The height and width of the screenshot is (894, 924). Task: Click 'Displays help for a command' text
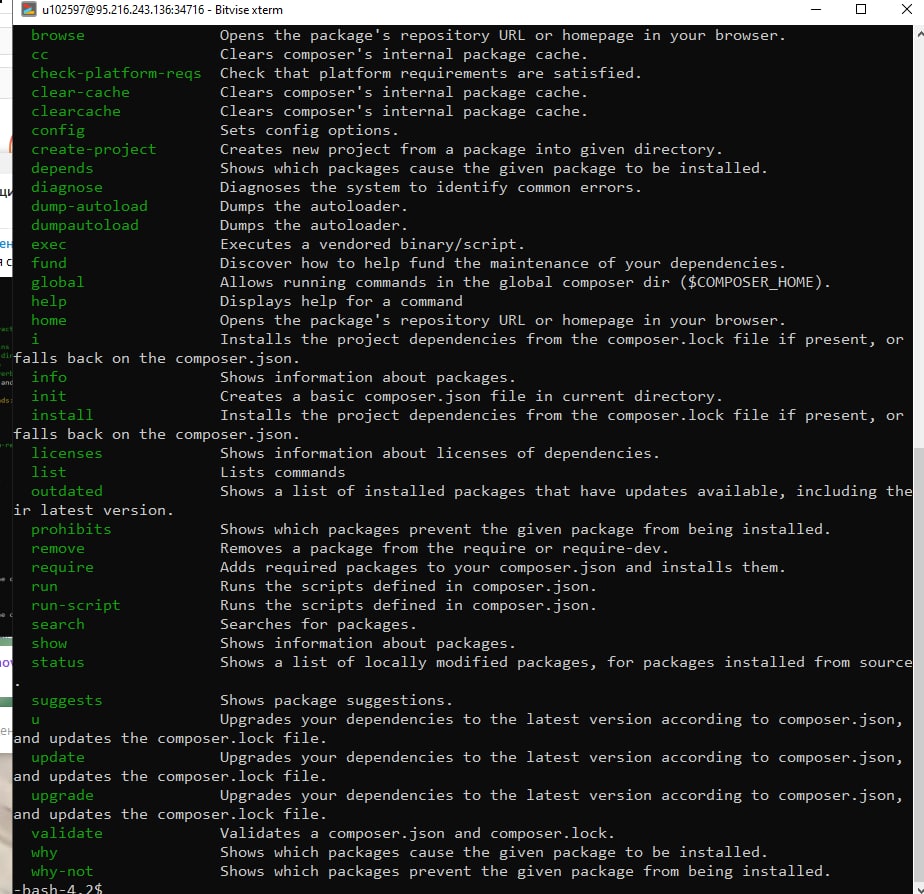pyautogui.click(x=341, y=301)
